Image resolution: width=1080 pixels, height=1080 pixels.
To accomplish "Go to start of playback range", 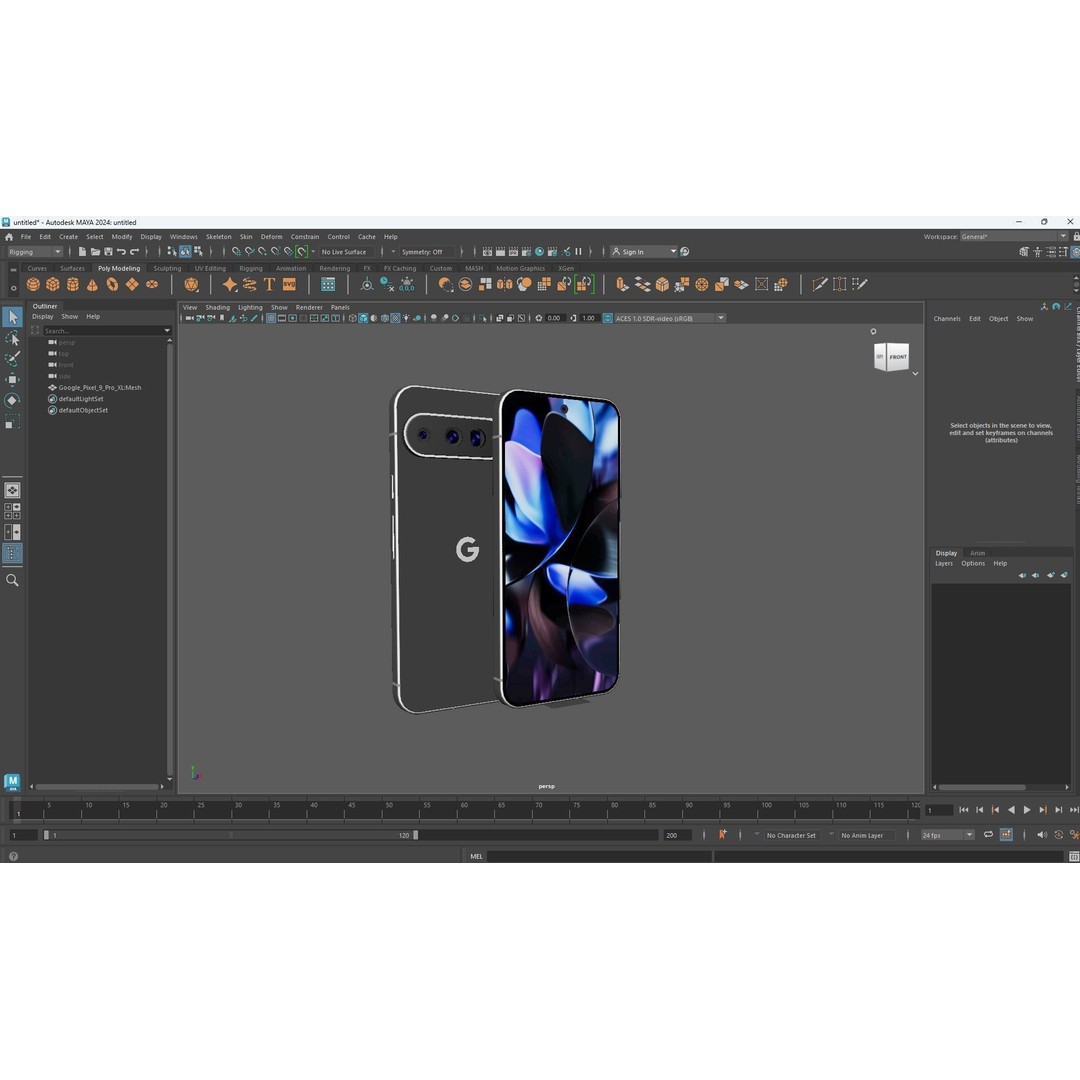I will [964, 810].
